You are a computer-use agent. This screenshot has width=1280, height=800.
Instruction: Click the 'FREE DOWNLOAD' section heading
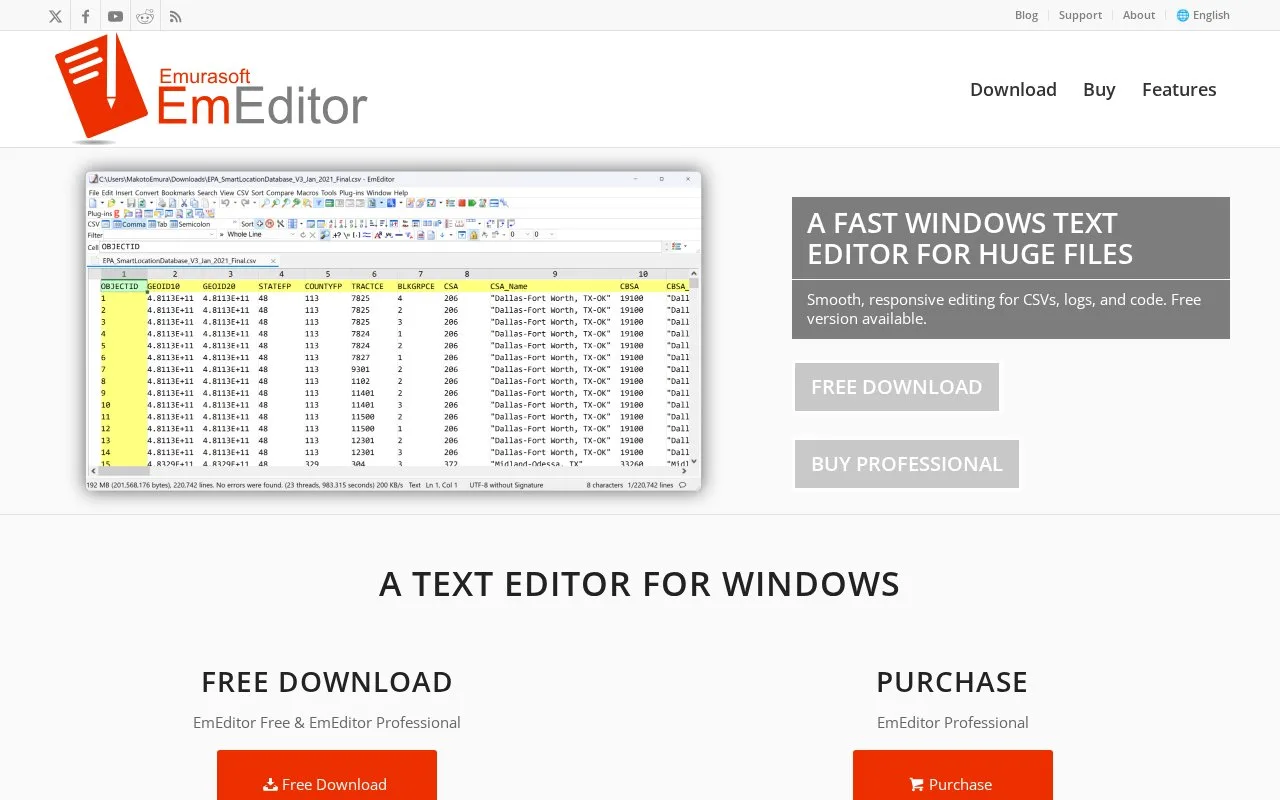click(x=327, y=682)
